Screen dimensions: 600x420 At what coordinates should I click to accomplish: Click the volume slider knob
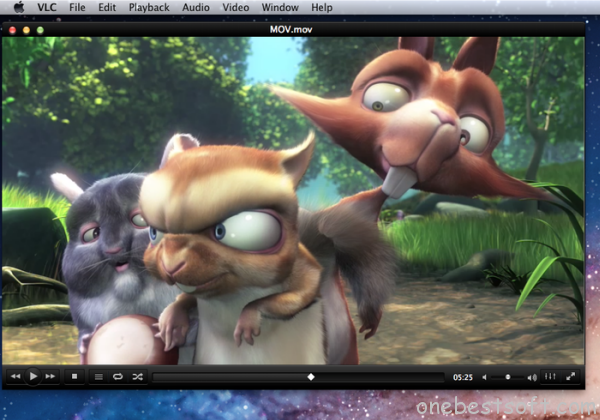tap(508, 377)
